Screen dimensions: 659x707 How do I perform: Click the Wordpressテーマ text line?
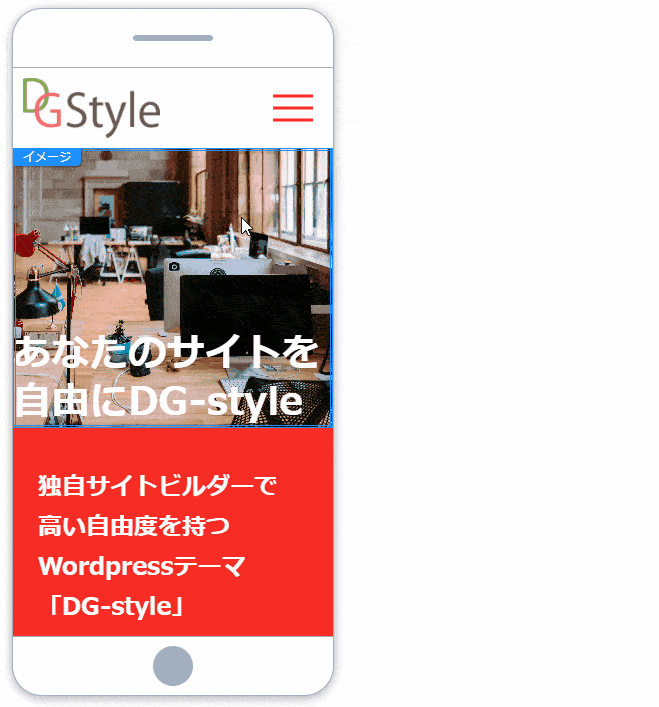point(141,566)
